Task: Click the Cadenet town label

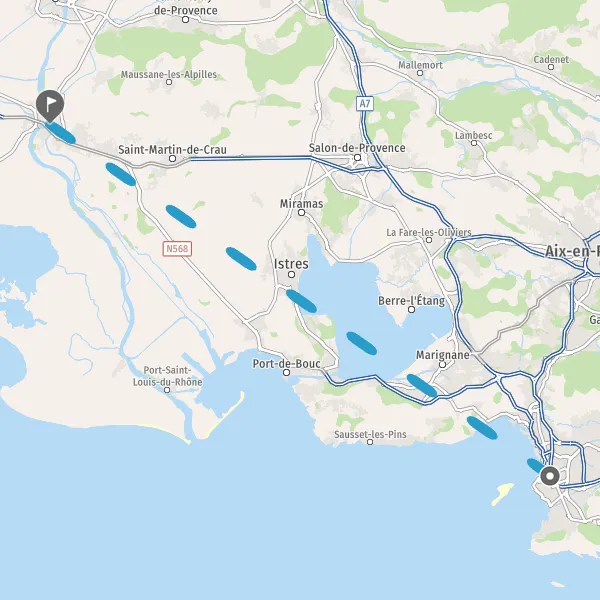Action: [551, 59]
